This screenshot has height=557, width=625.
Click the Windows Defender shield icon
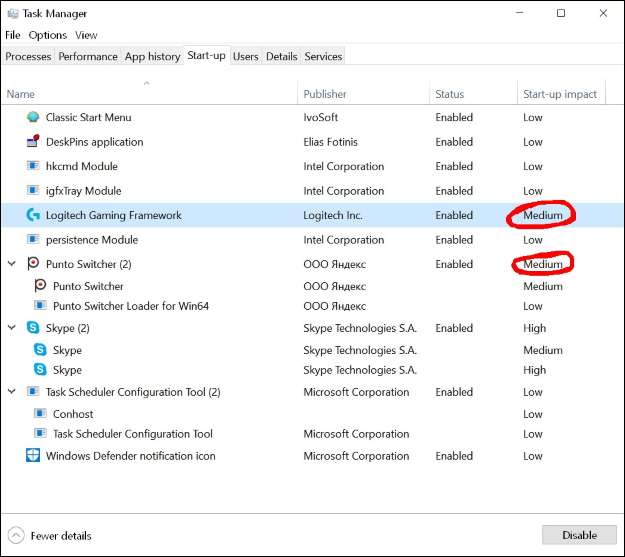click(33, 456)
